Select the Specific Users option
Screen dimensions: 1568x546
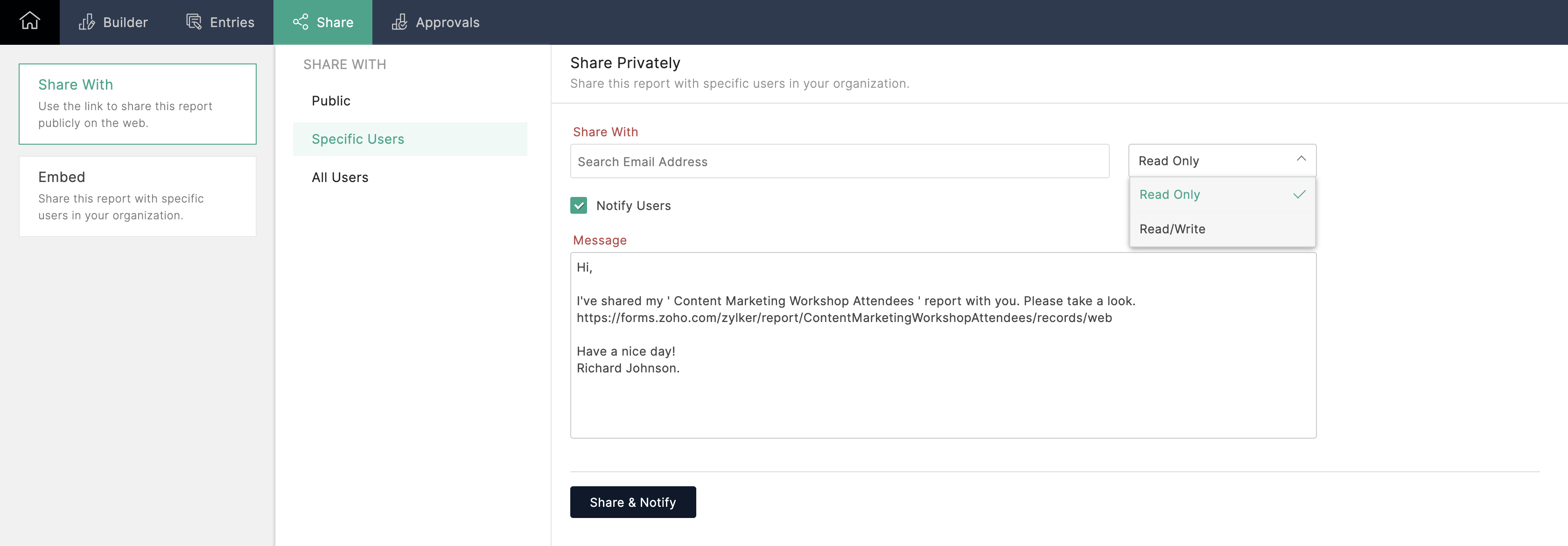point(357,140)
